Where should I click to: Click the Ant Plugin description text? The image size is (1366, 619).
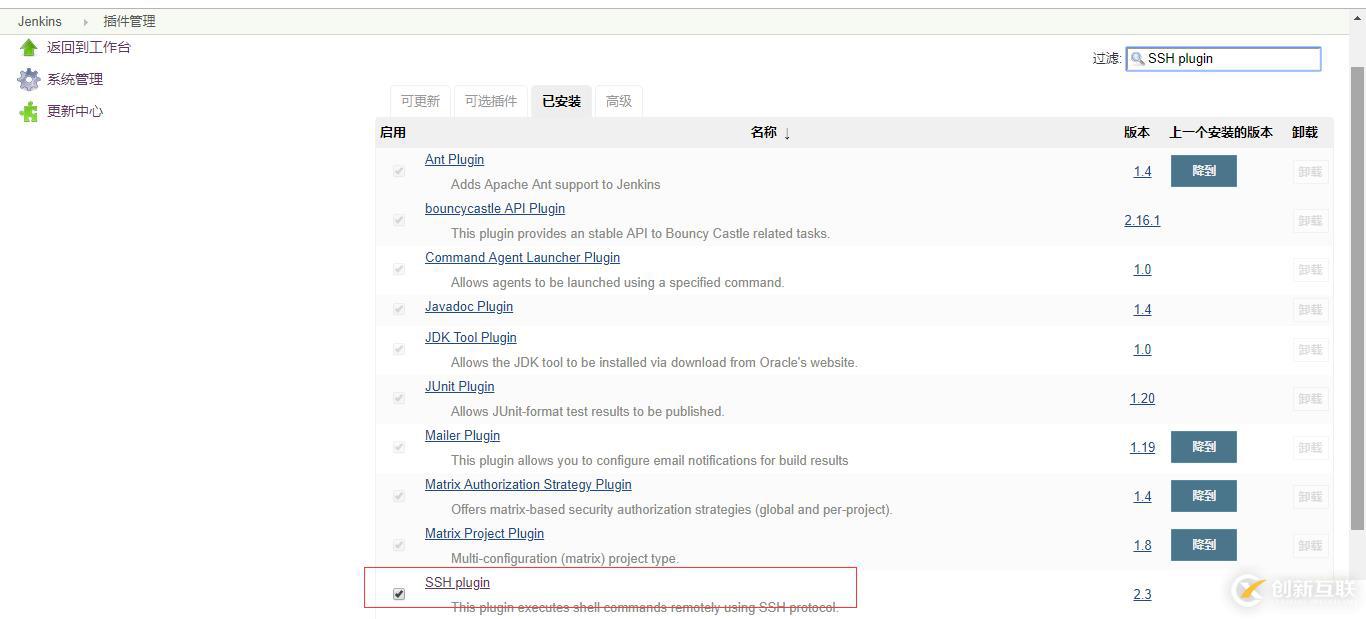pyautogui.click(x=555, y=184)
